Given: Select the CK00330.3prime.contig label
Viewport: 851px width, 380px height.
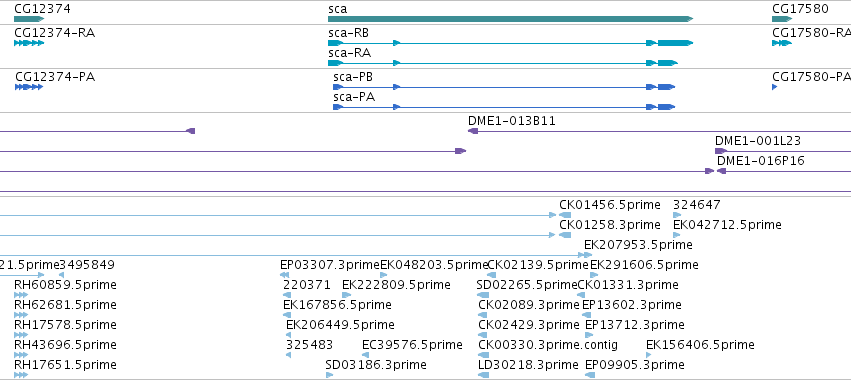Looking at the screenshot, I should click(548, 345).
